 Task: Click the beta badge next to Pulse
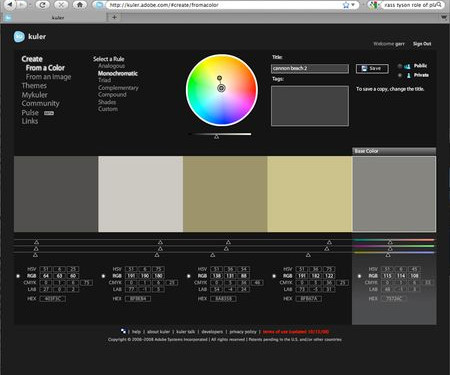pos(49,113)
